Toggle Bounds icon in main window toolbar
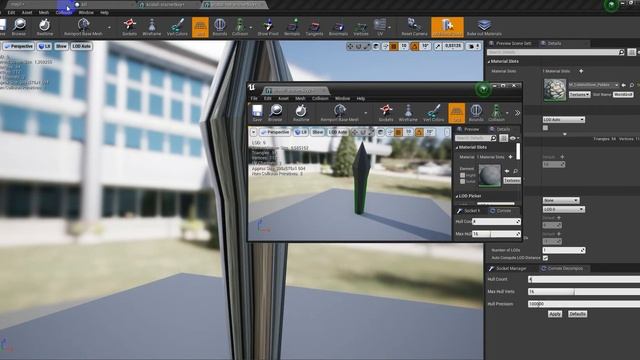Image resolution: width=640 pixels, height=360 pixels. point(220,27)
